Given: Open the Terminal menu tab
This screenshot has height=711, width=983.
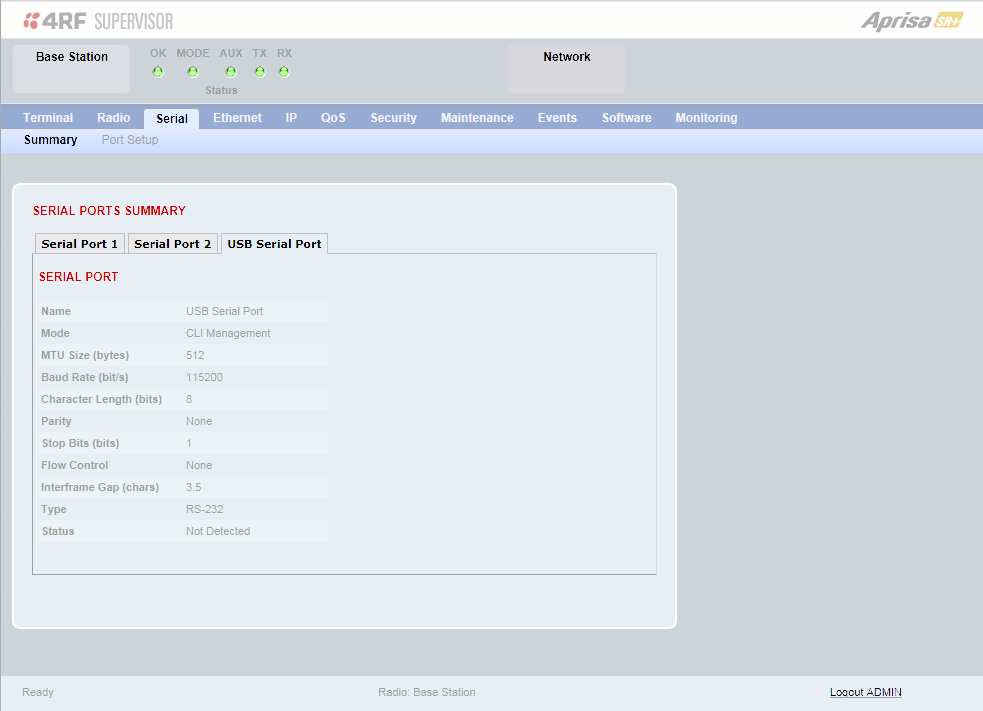Looking at the screenshot, I should click(48, 118).
